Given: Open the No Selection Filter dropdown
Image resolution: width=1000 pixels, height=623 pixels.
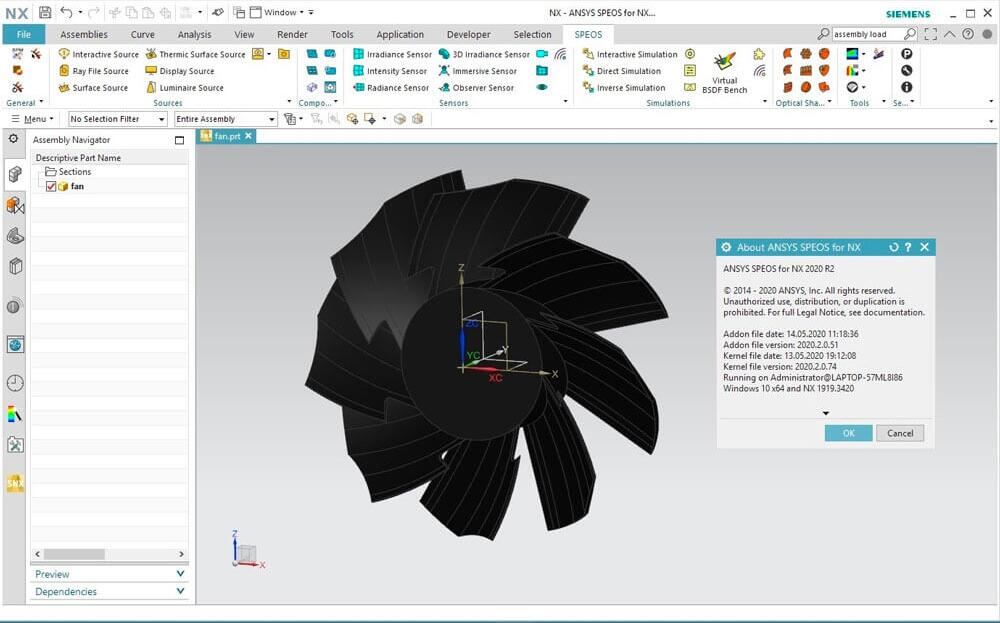Looking at the screenshot, I should [x=118, y=119].
